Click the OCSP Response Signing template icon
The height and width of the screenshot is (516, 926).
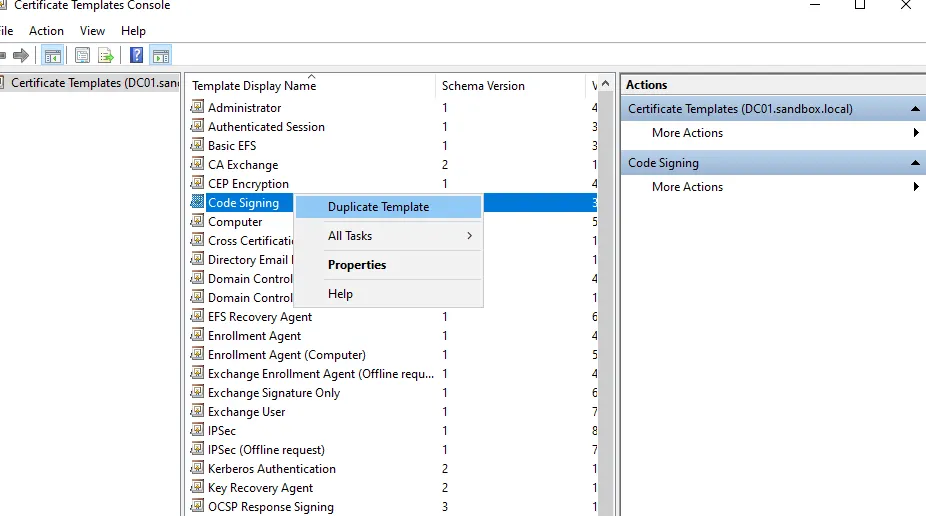[198, 507]
